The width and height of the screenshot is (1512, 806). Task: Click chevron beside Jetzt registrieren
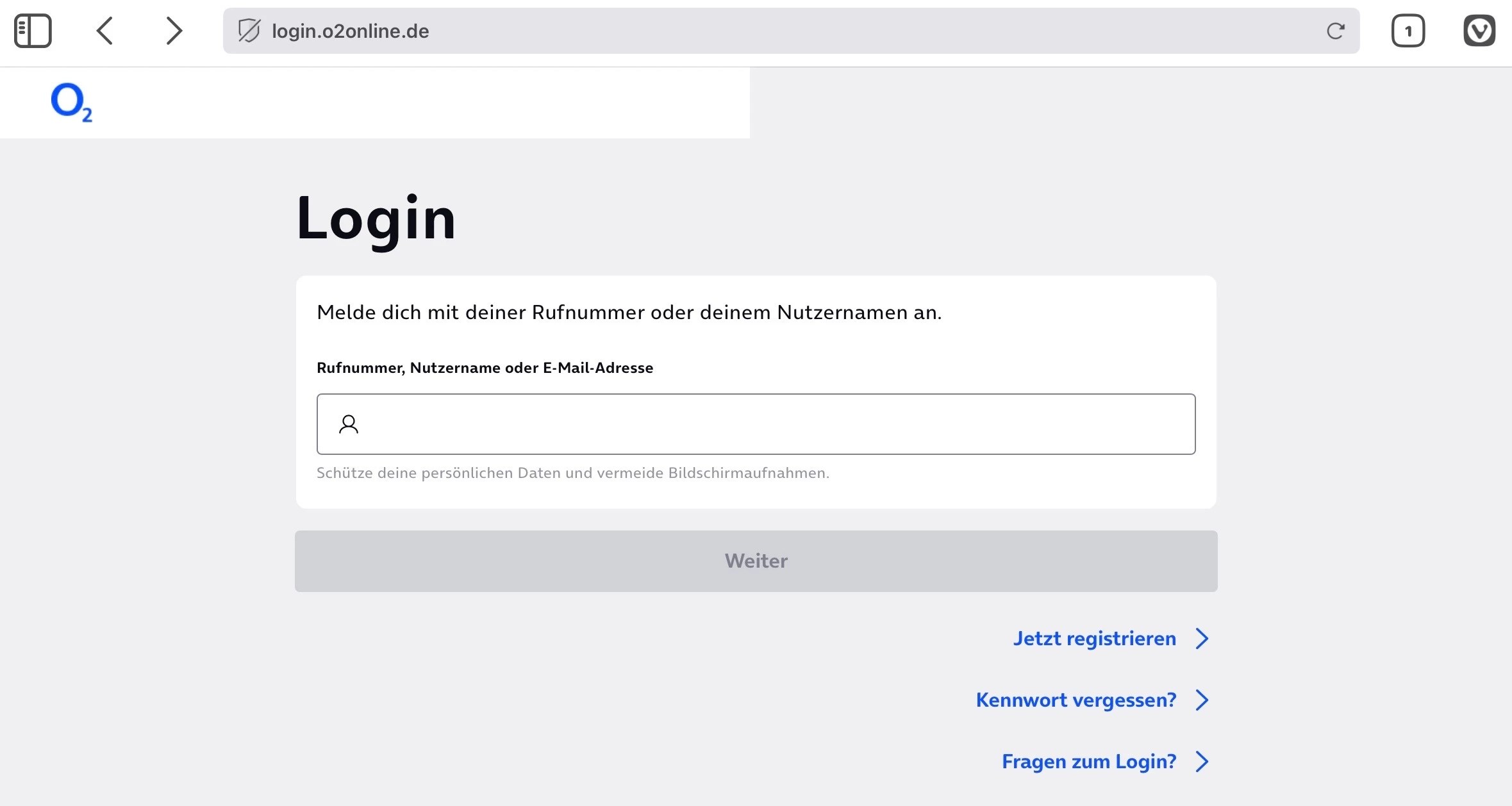point(1202,639)
